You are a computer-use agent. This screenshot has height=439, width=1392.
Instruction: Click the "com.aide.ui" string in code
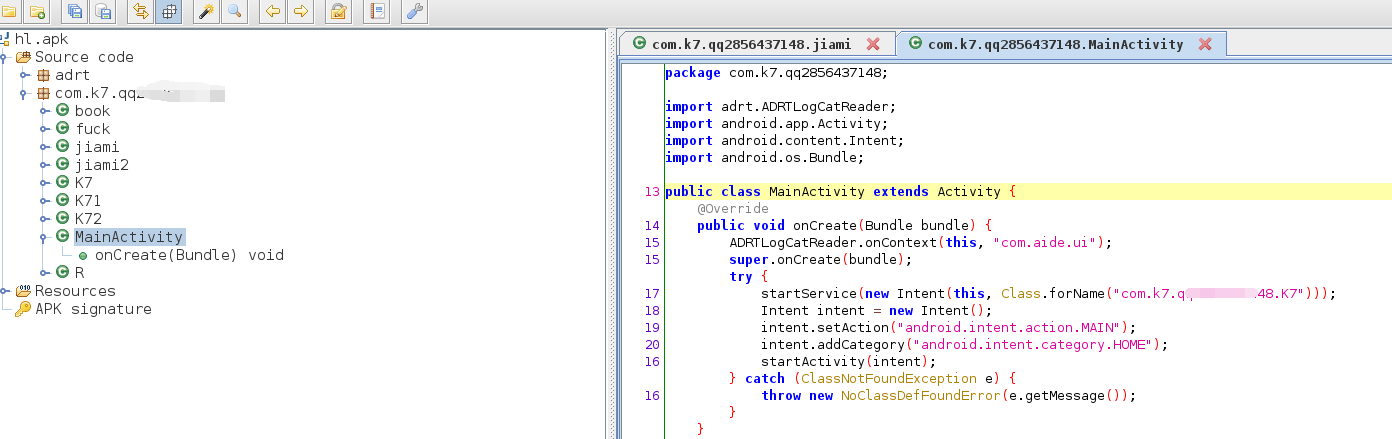click(x=1046, y=242)
